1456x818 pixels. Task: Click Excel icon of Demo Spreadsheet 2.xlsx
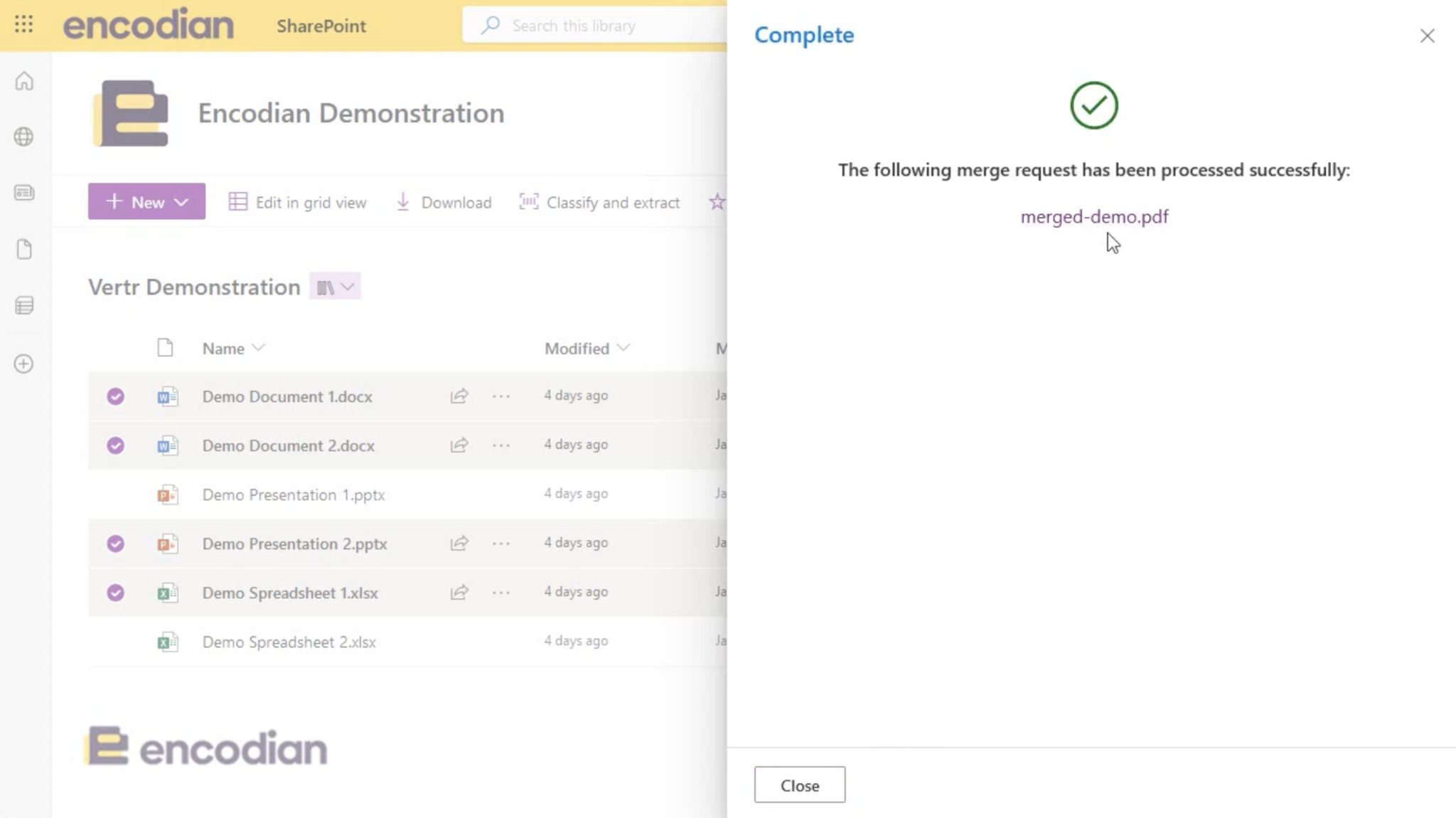pyautogui.click(x=168, y=642)
